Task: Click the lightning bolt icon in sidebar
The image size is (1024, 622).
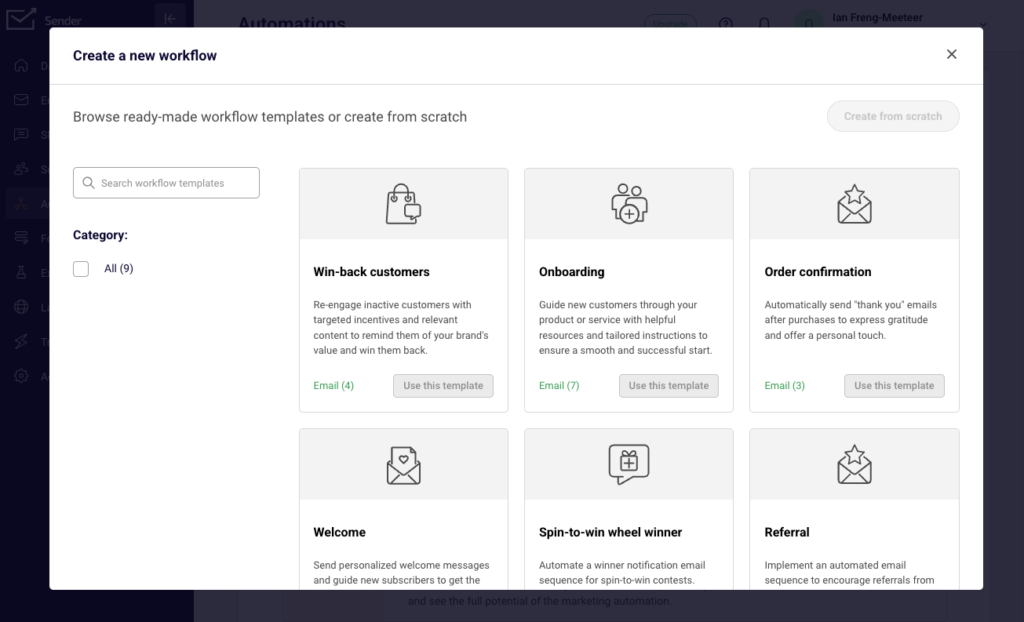Action: point(20,341)
